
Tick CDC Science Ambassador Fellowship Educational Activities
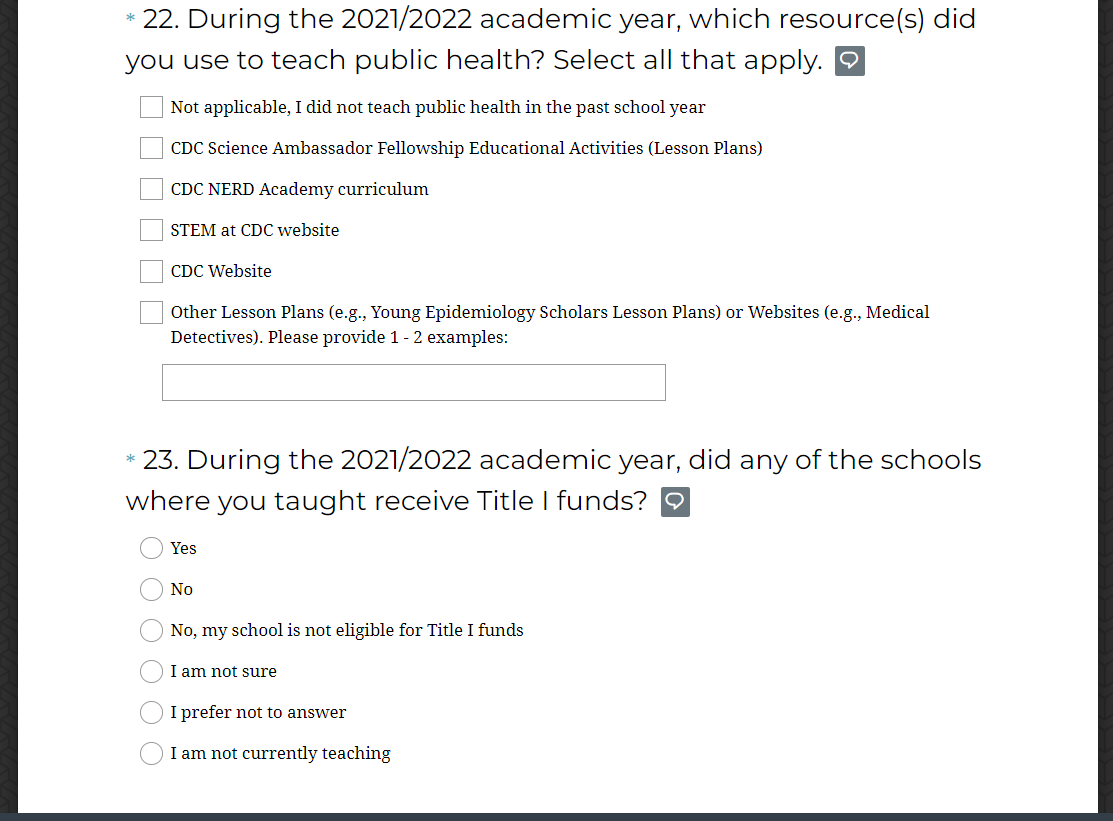pyautogui.click(x=151, y=148)
